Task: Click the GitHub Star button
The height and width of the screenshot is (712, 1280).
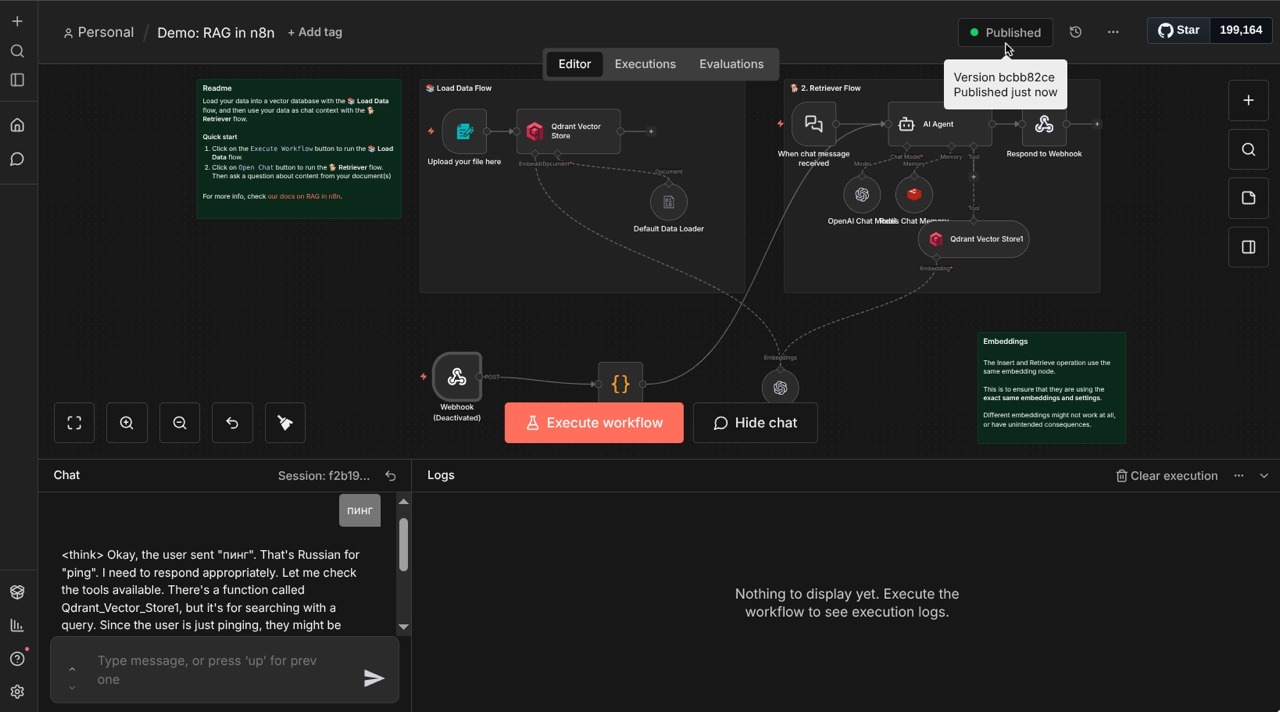Action: pos(1179,30)
